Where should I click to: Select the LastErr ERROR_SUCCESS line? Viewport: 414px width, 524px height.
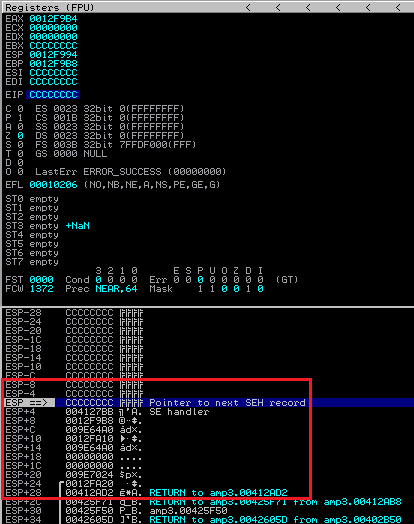[131, 172]
